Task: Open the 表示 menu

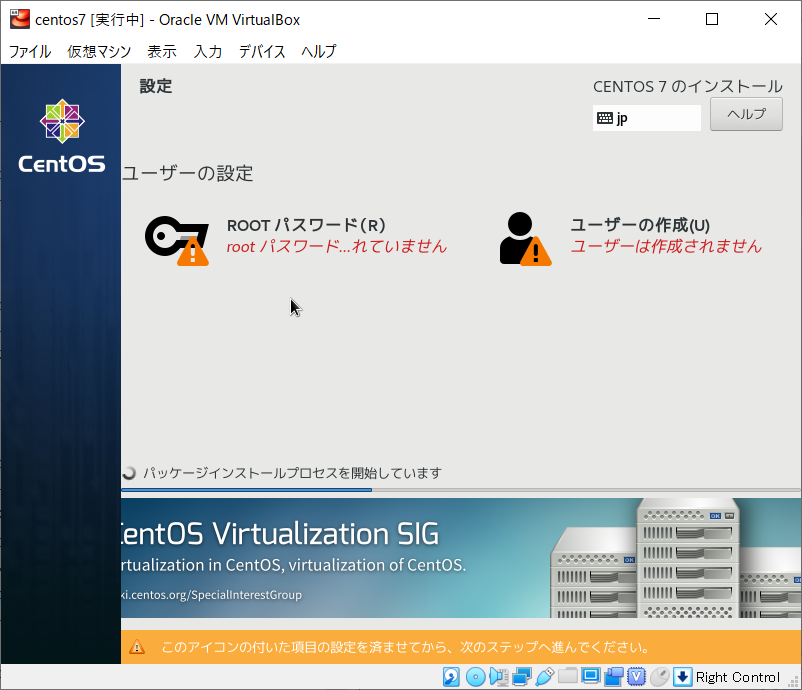Action: point(162,51)
